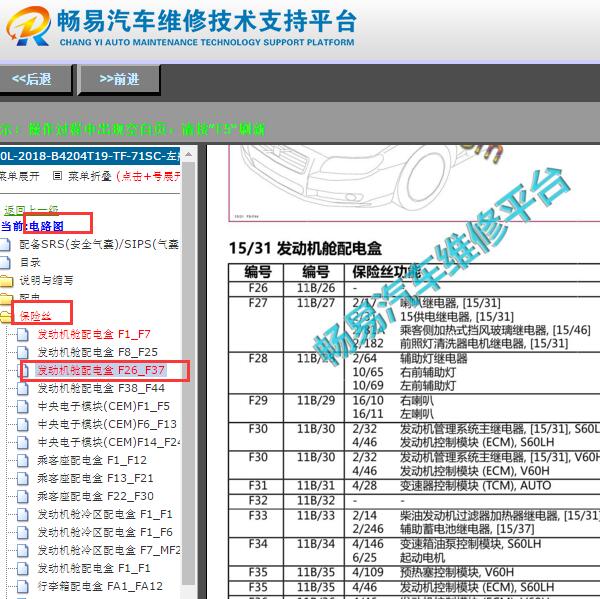Click the F26 cell in the table

(258, 288)
